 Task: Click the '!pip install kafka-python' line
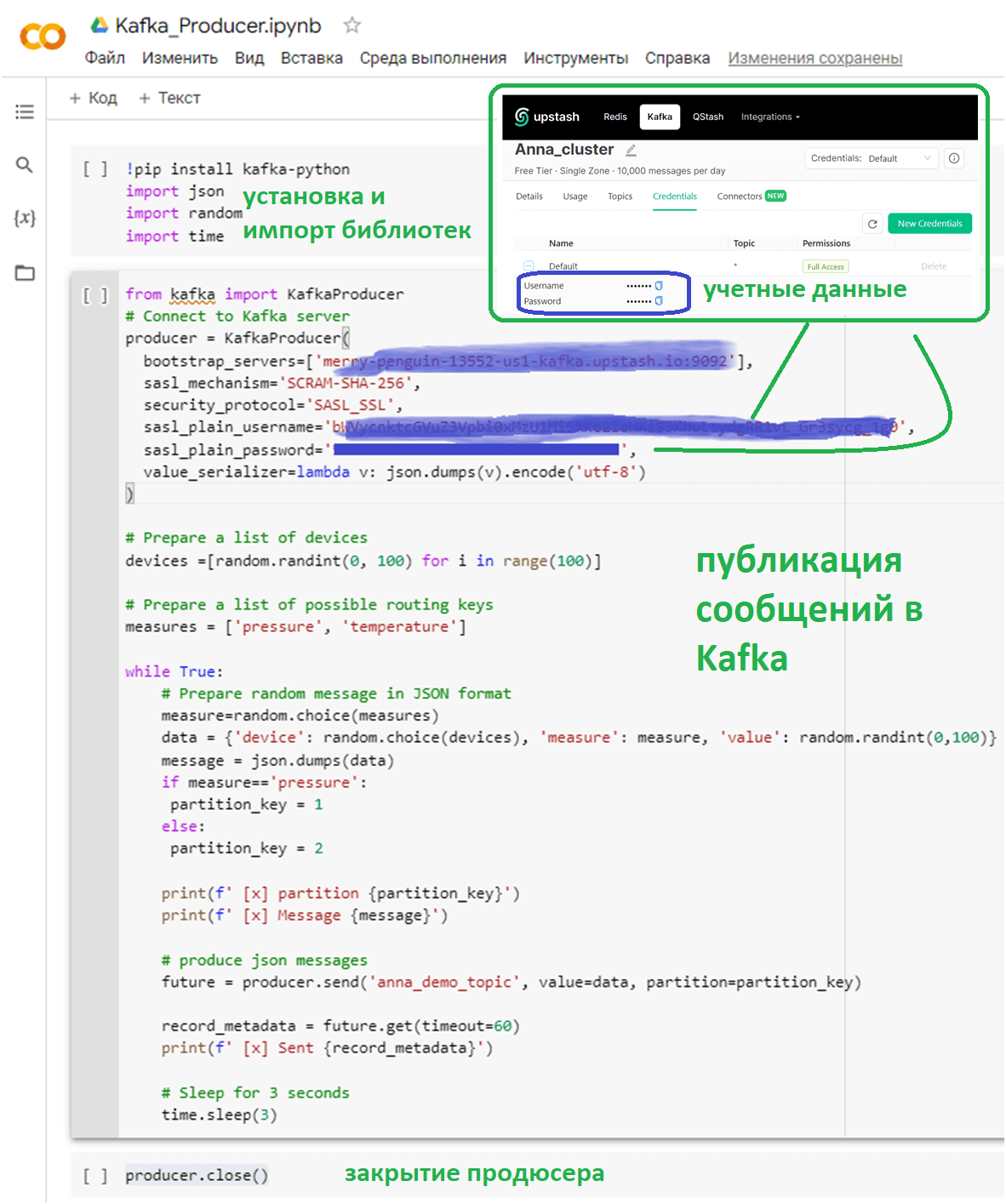pyautogui.click(x=238, y=169)
